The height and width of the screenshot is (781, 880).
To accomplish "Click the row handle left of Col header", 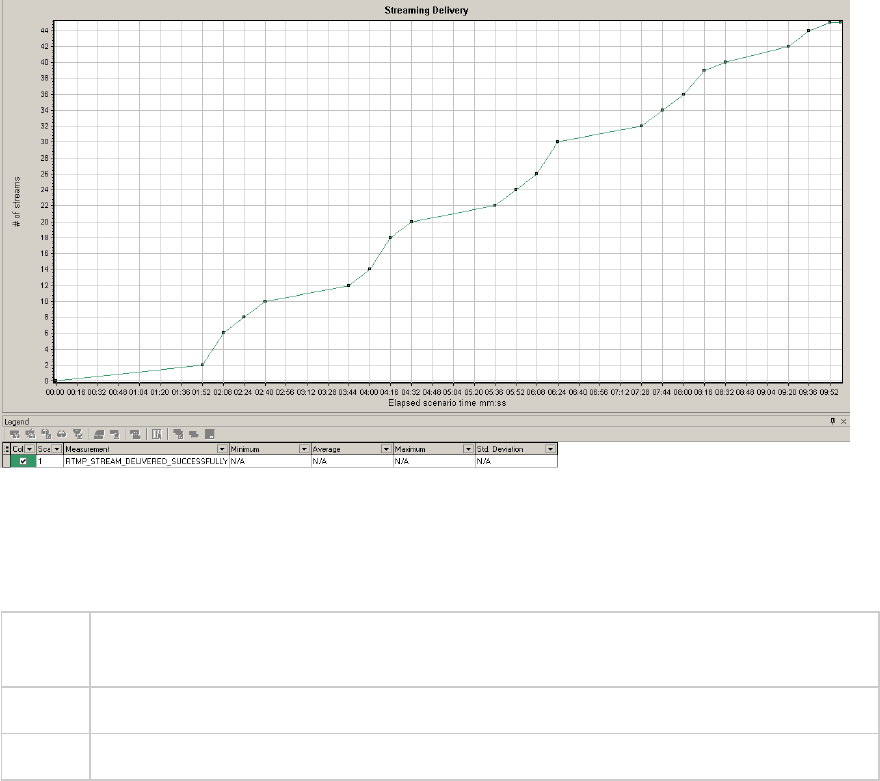I will click(6, 449).
